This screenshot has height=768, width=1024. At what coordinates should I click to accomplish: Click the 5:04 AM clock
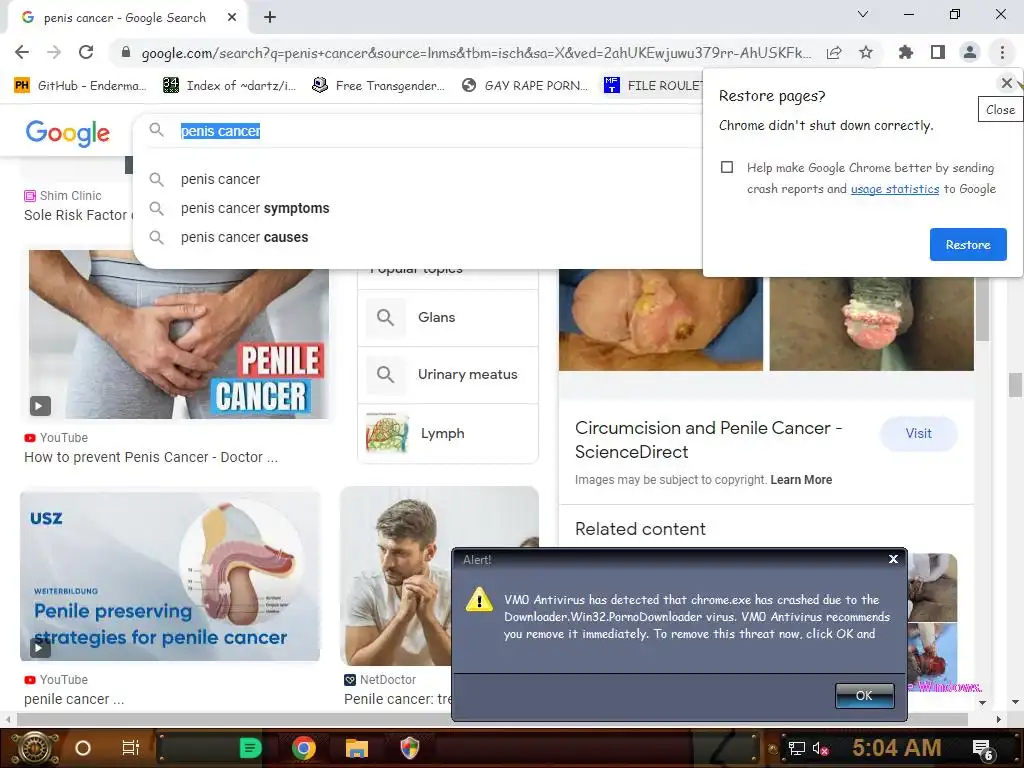click(x=897, y=747)
